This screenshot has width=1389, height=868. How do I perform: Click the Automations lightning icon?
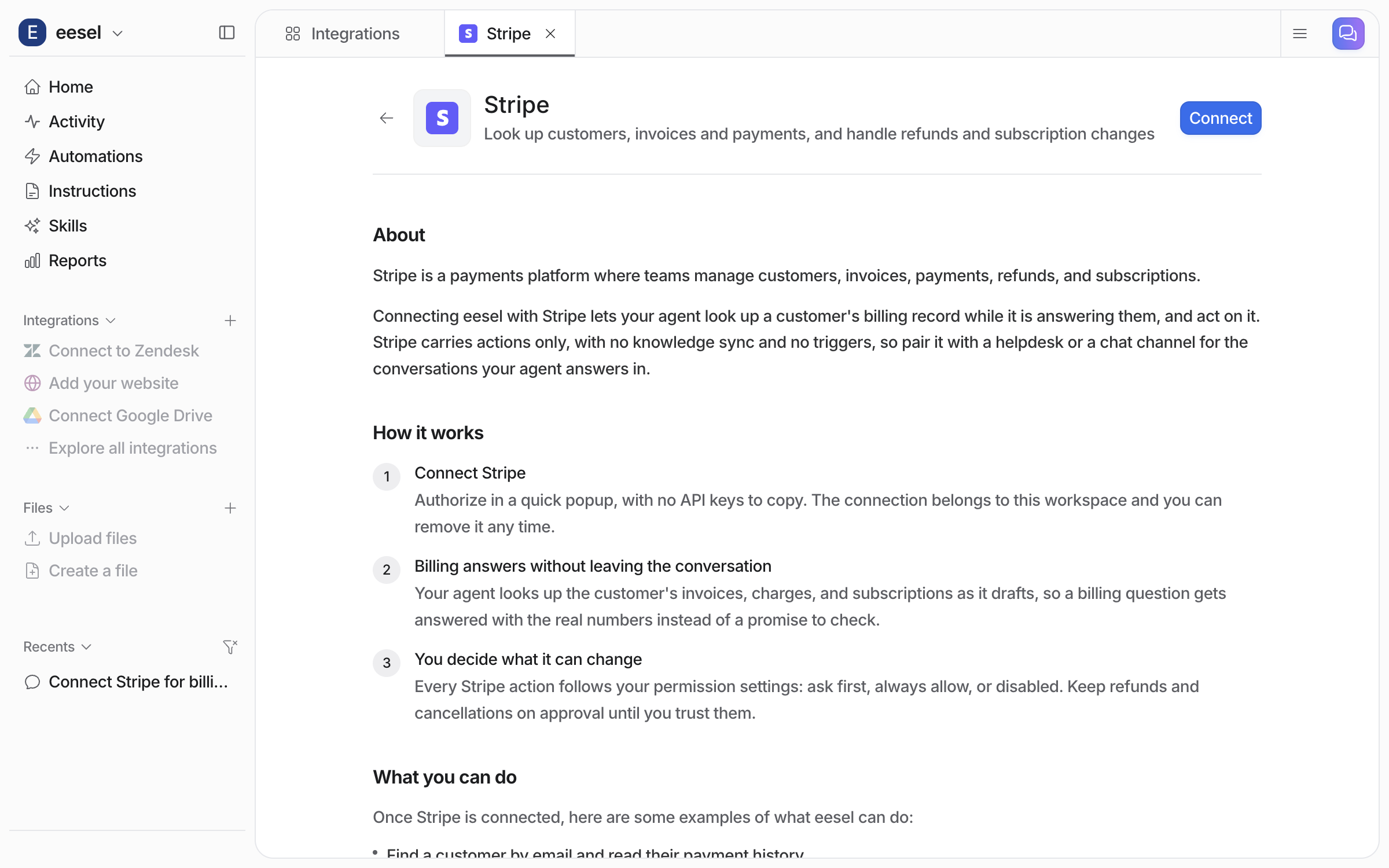coord(32,156)
